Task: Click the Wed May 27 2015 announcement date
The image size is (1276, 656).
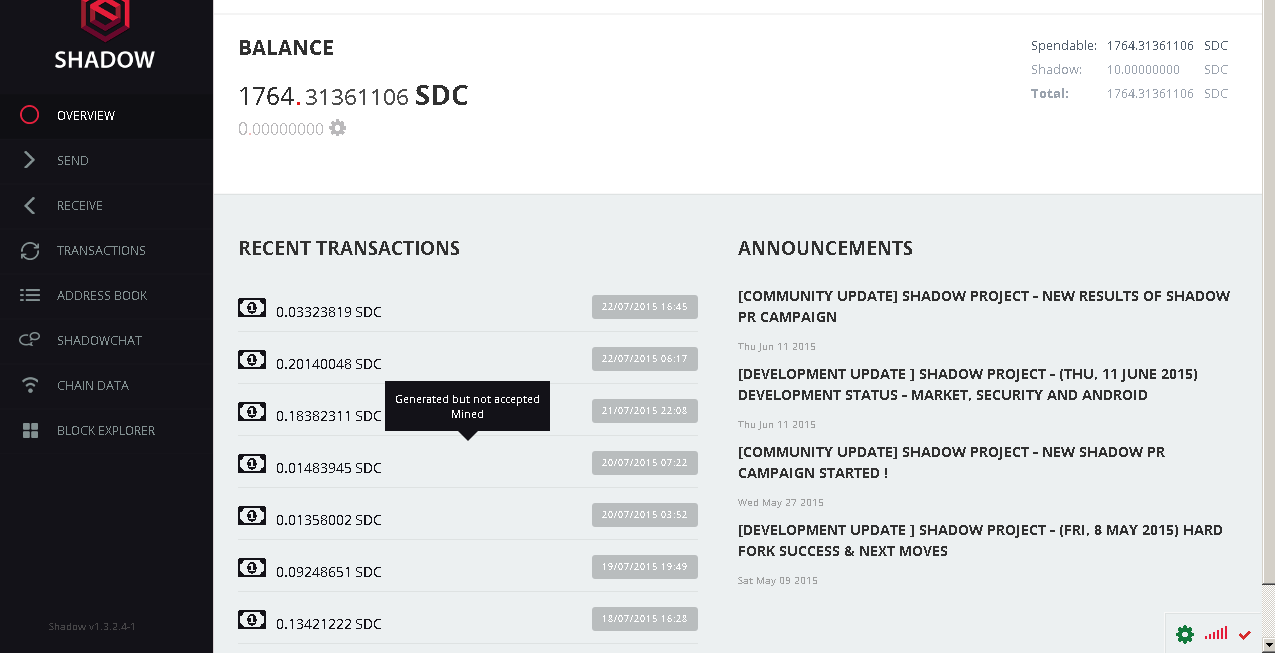Action: point(781,503)
